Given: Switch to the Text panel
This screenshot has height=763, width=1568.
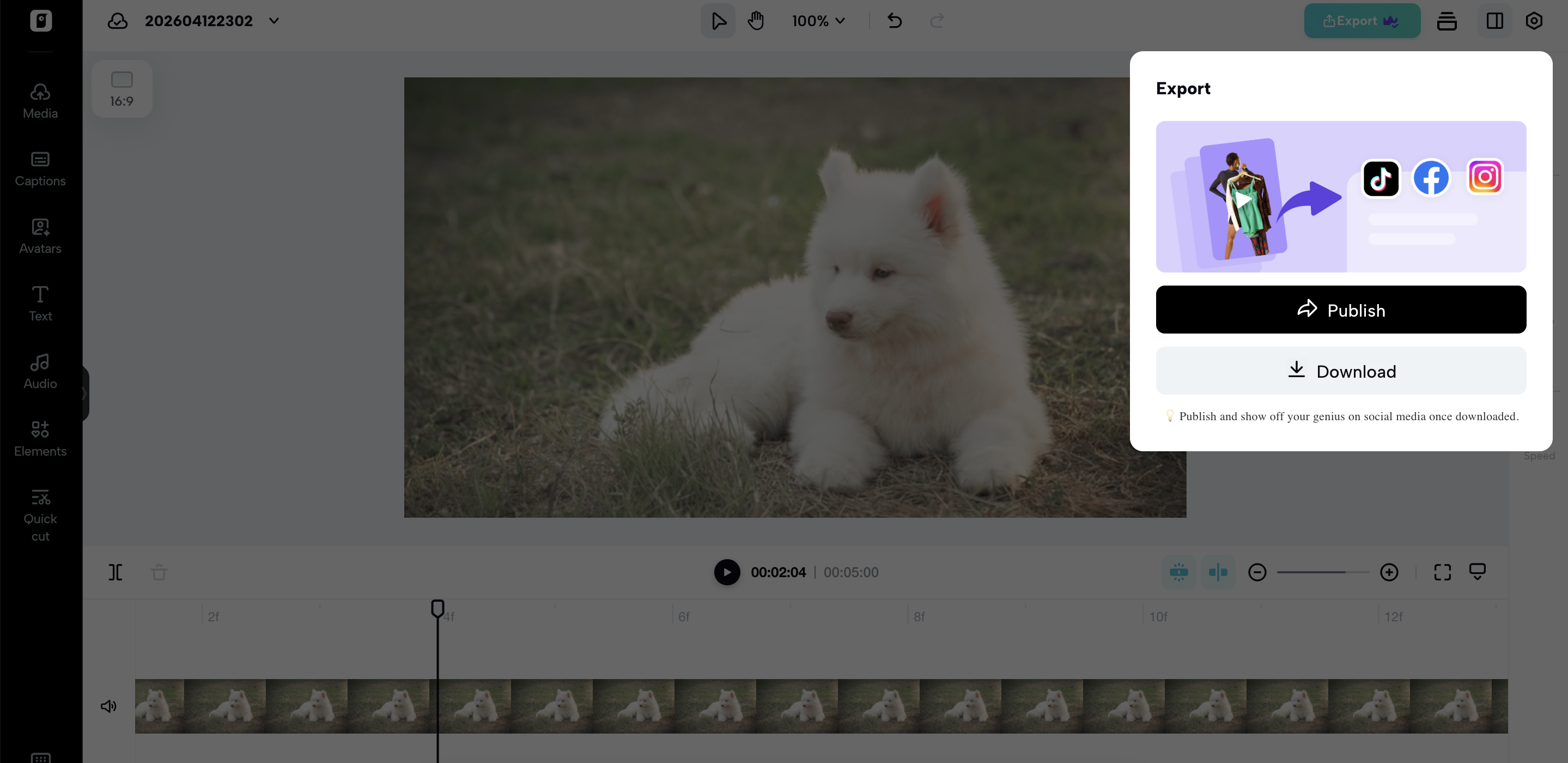Looking at the screenshot, I should tap(40, 302).
